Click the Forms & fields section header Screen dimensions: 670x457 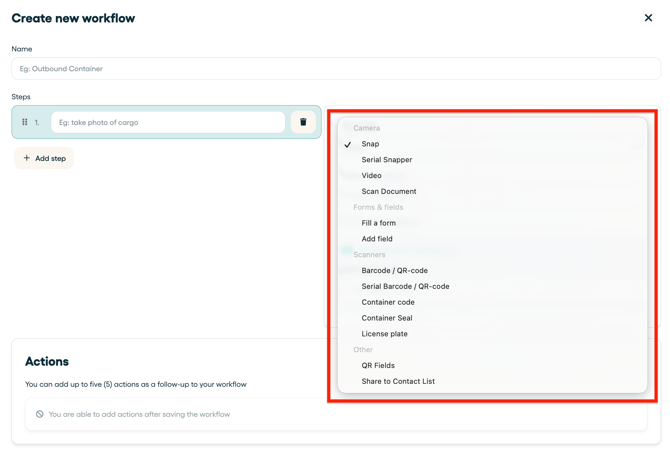point(378,207)
